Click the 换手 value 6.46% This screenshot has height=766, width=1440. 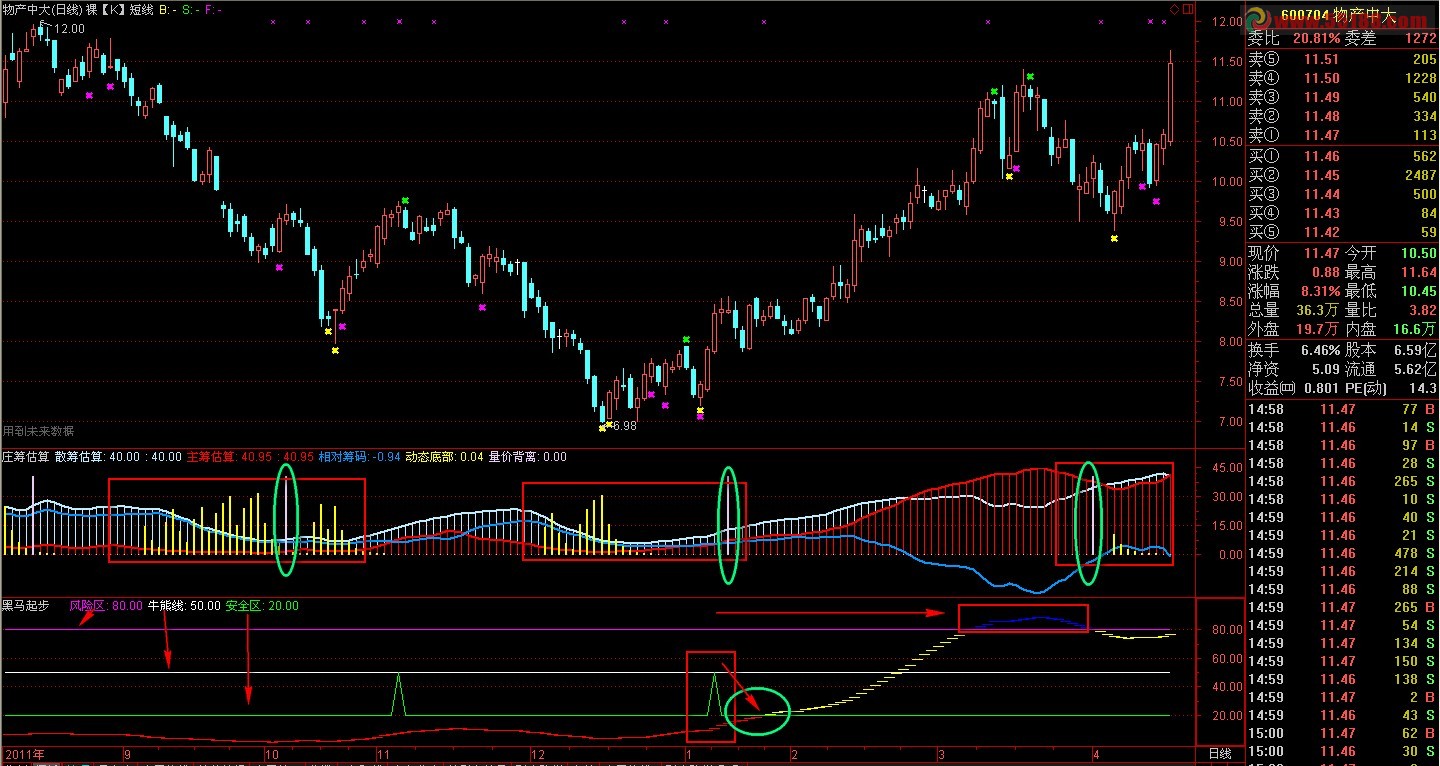[1319, 350]
